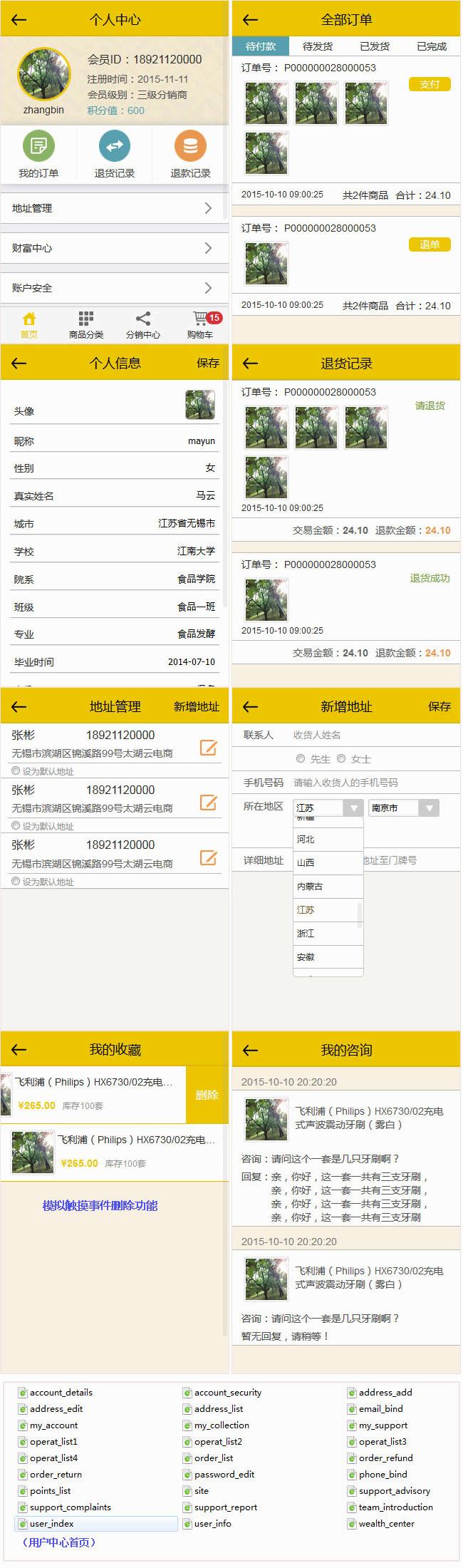Open 退款记录 orange database icon

pyautogui.click(x=190, y=146)
